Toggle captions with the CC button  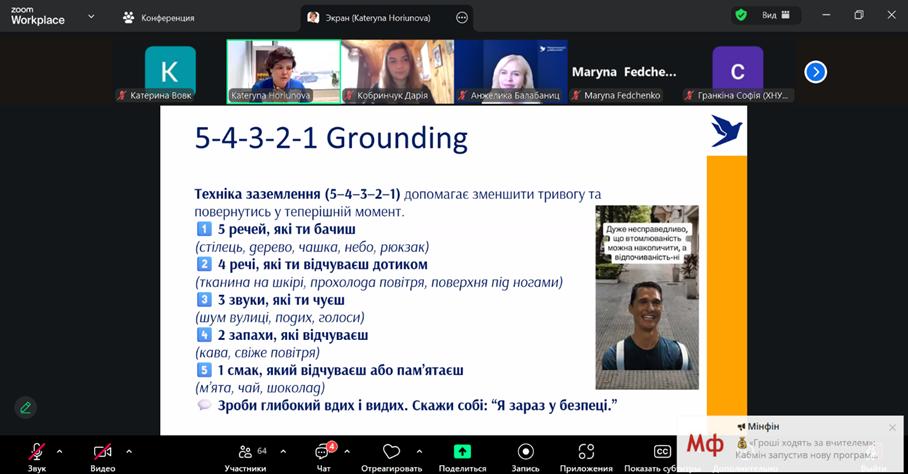(x=662, y=452)
